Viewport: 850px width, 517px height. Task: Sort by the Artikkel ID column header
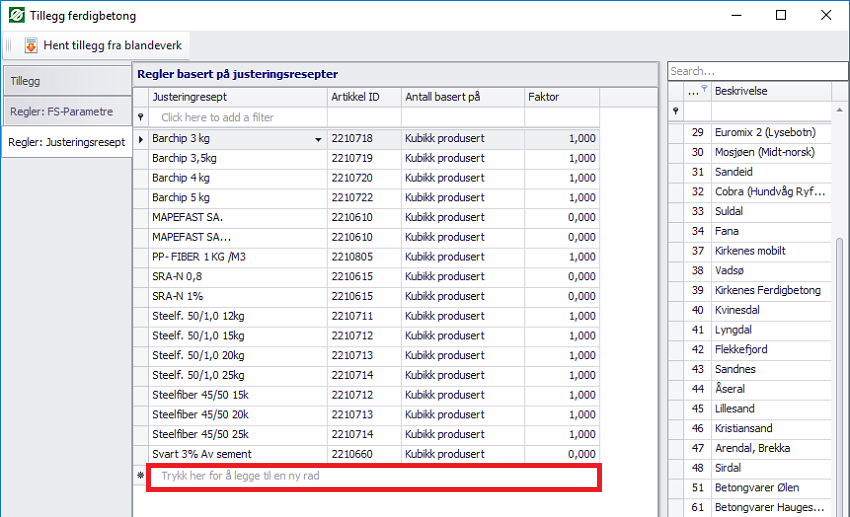[363, 97]
